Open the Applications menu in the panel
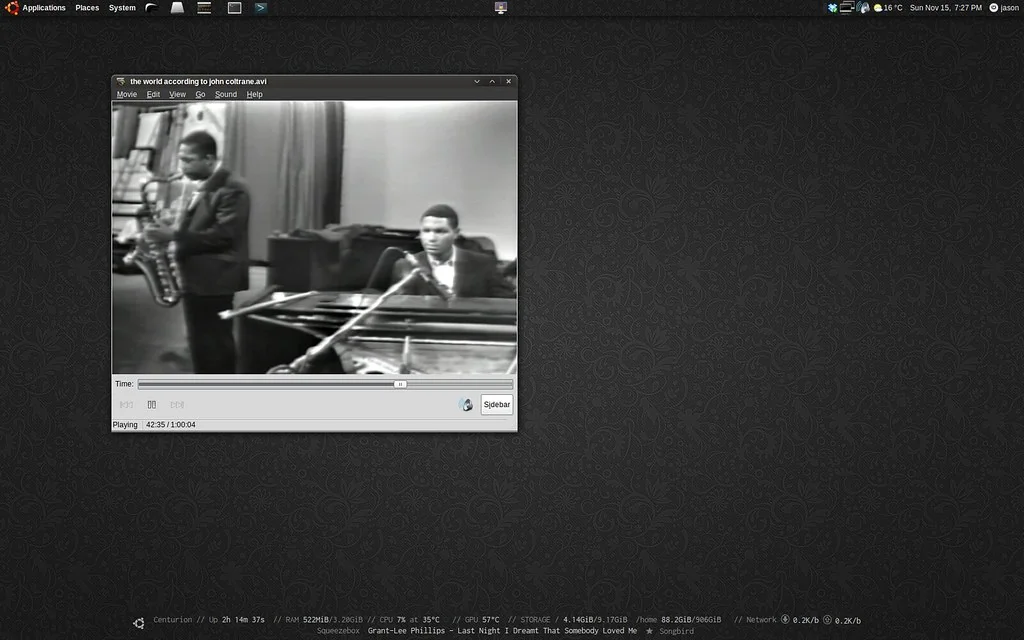Screen dimensions: 1024x640 click(44, 8)
